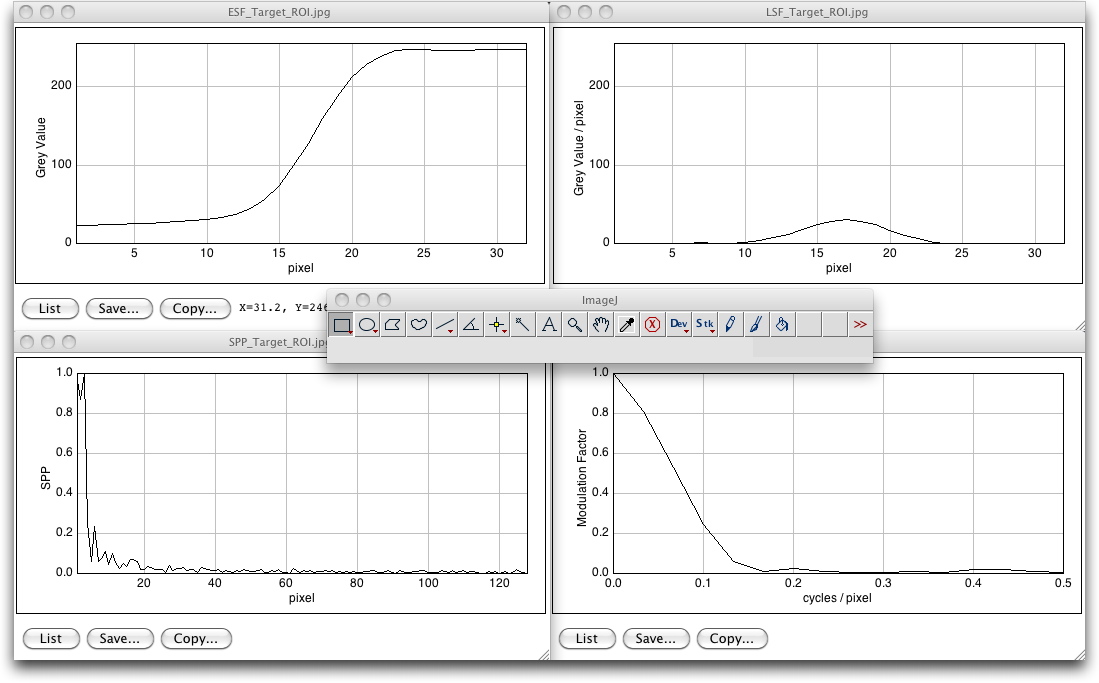Click the SPP_Target_ROI.jpg window title
The width and height of the screenshot is (1099, 683).
pyautogui.click(x=278, y=342)
